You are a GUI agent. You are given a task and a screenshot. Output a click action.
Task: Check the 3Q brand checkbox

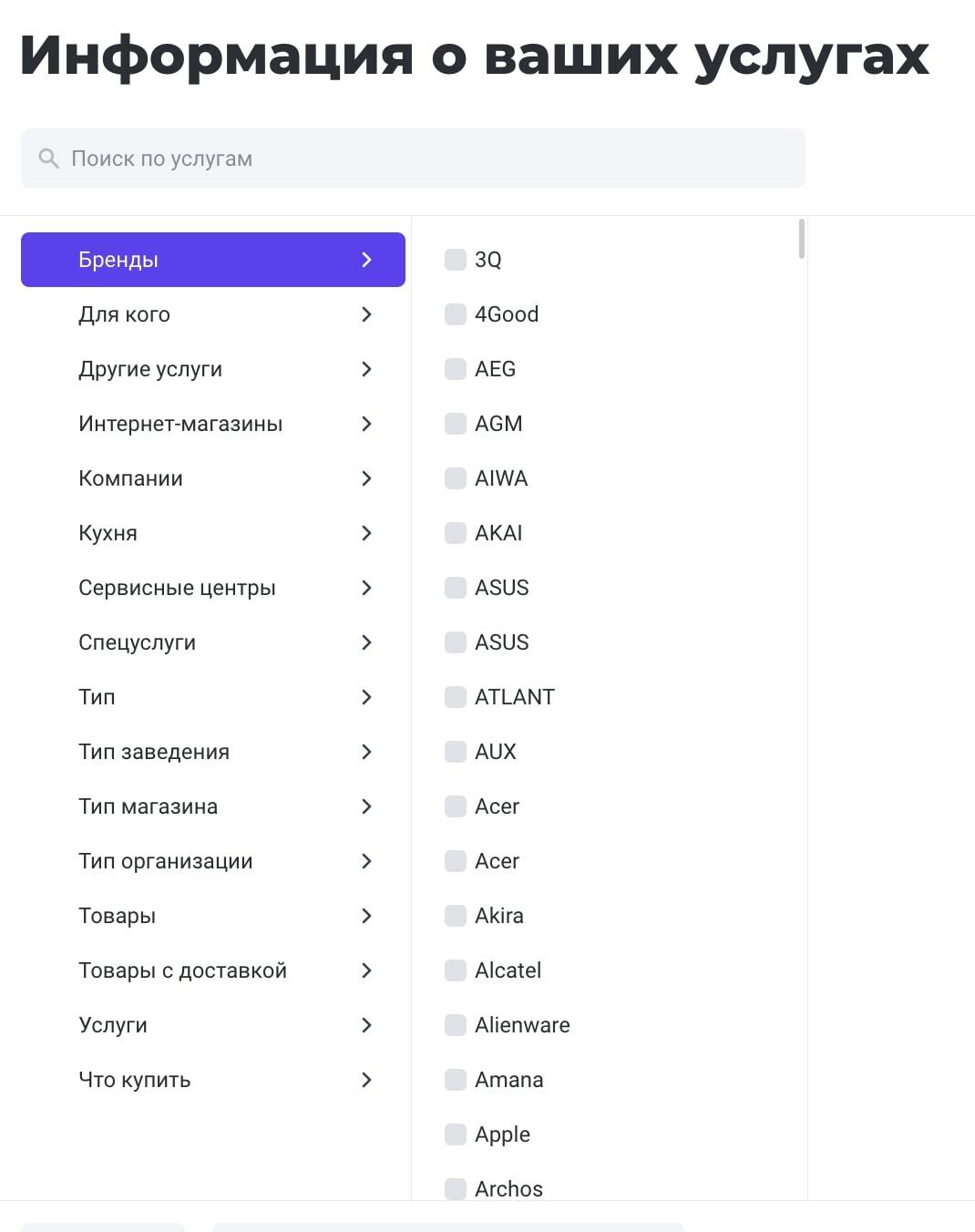point(456,260)
